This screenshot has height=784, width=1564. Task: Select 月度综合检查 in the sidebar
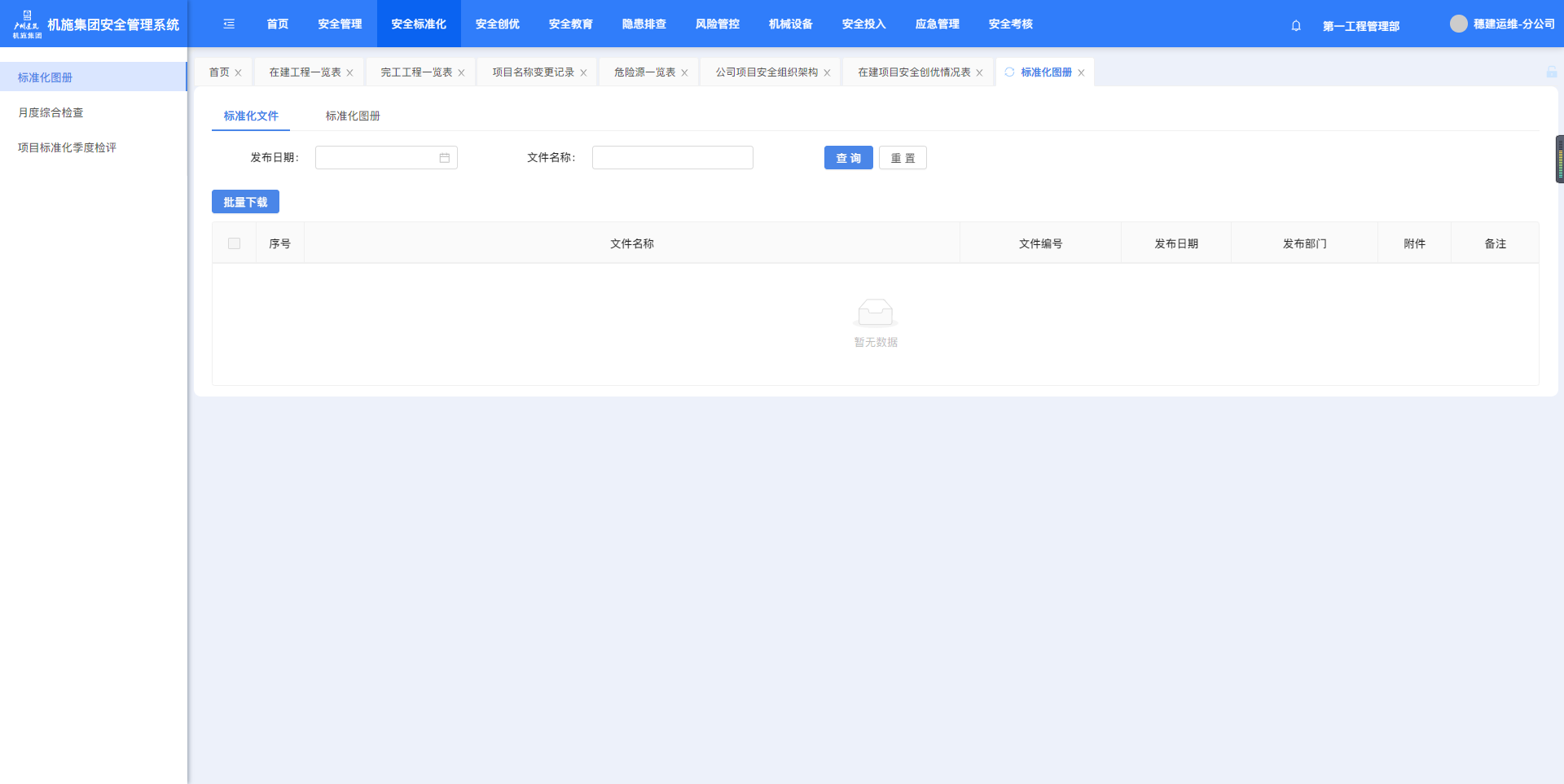pos(51,112)
